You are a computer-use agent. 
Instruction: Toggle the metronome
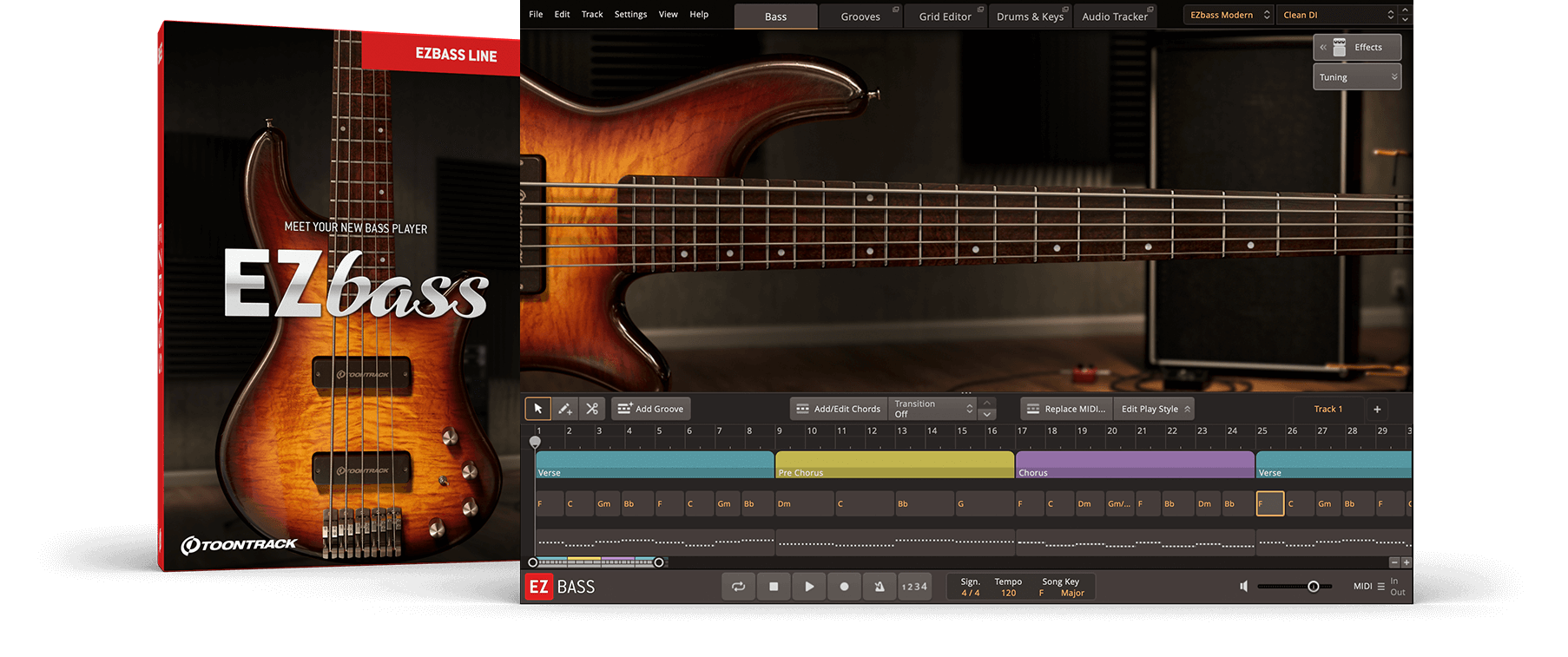coord(880,587)
